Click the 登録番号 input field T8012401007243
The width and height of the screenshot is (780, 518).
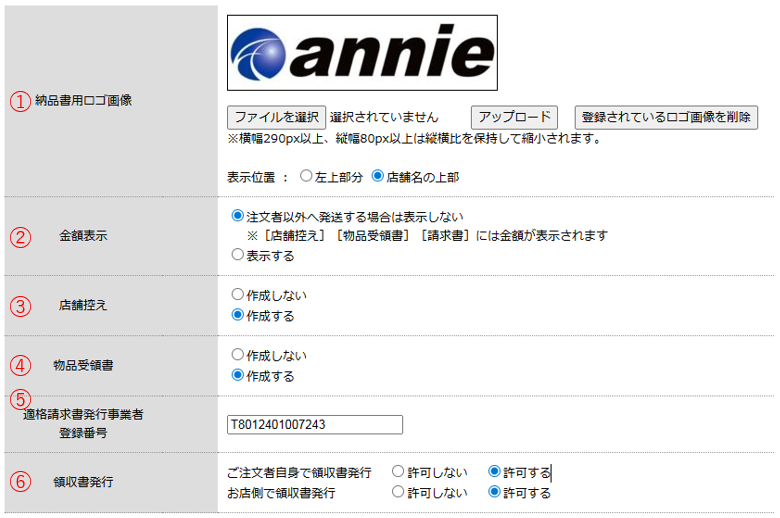(315, 425)
